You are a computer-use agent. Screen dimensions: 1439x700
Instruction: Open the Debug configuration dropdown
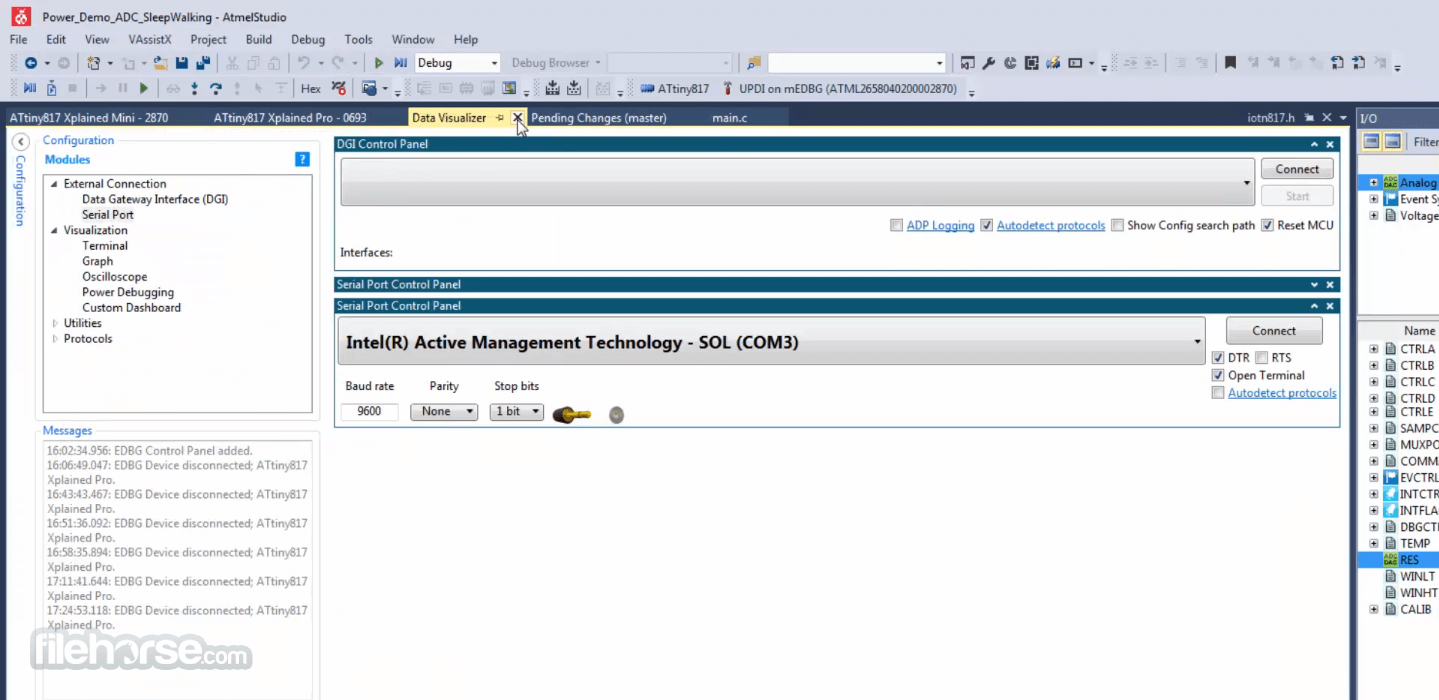coord(457,63)
